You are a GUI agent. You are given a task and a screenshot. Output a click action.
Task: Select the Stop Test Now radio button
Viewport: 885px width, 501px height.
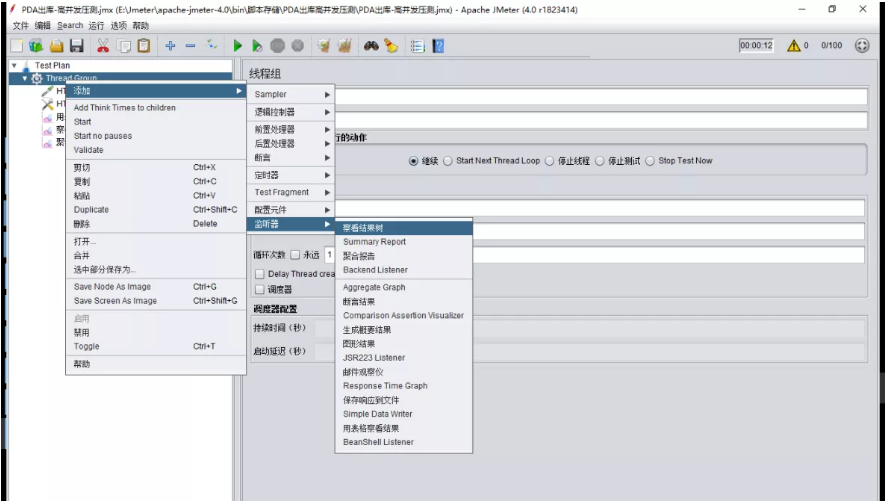click(x=650, y=161)
